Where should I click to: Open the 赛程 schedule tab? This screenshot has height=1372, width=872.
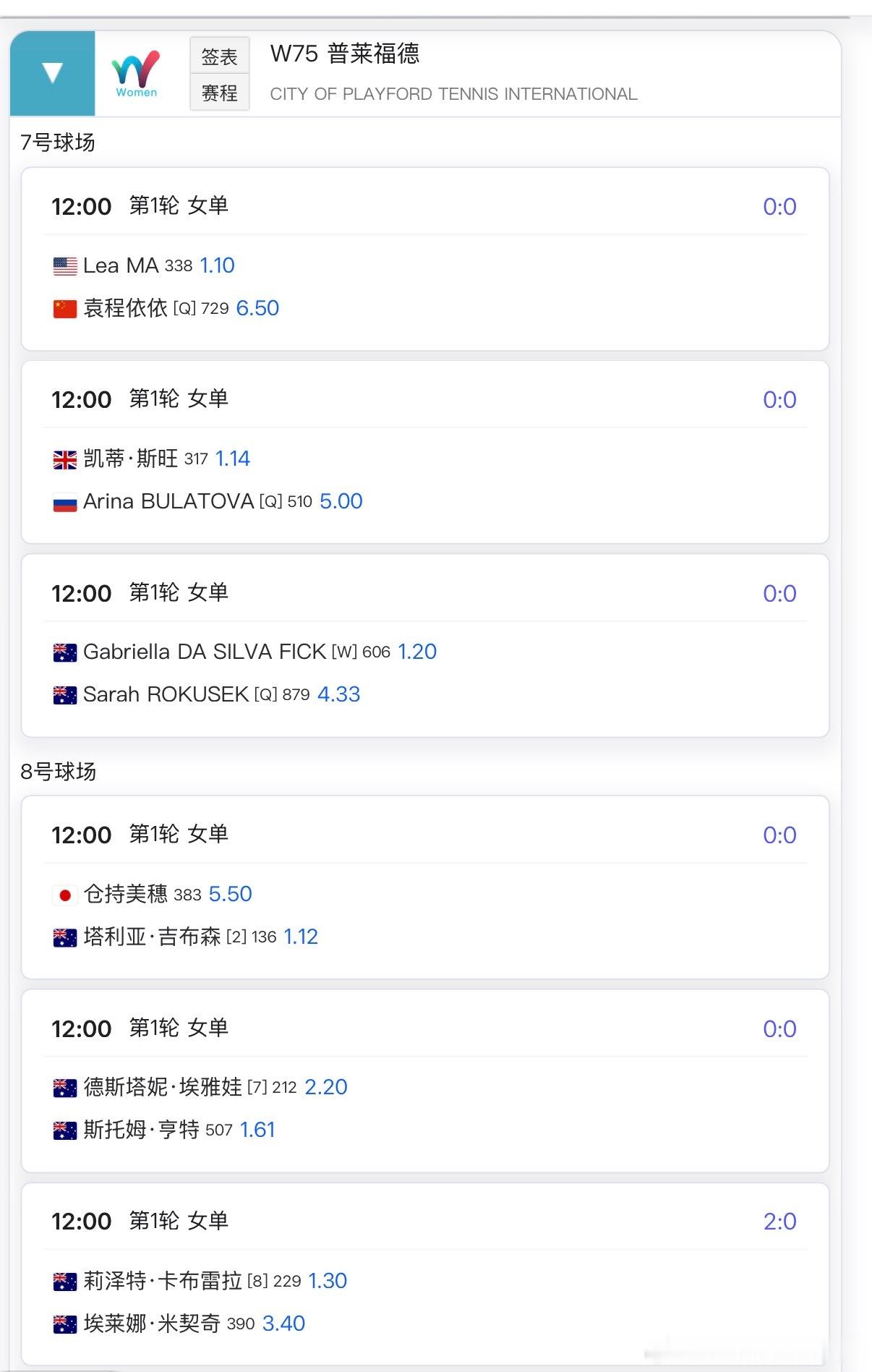coord(219,93)
